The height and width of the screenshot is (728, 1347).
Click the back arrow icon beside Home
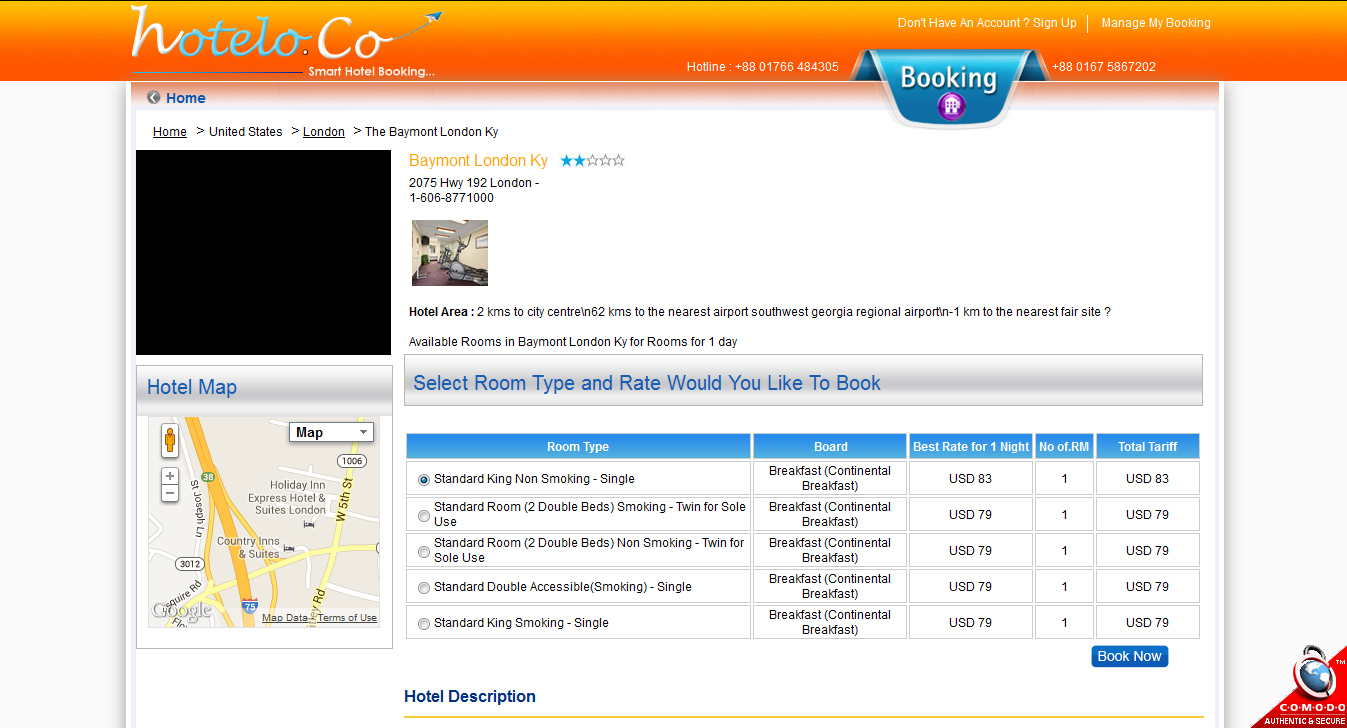(x=153, y=98)
